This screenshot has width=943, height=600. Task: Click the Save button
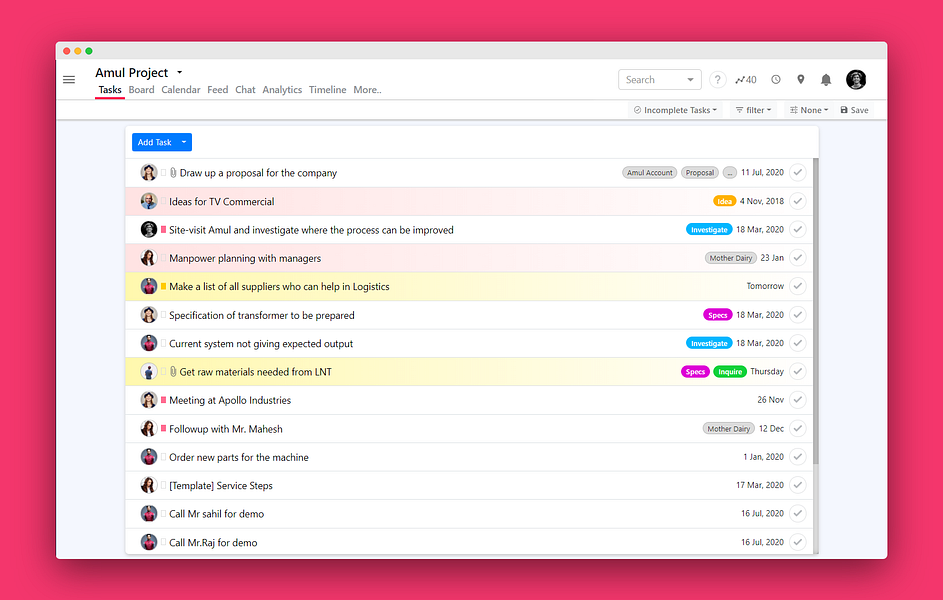(854, 110)
